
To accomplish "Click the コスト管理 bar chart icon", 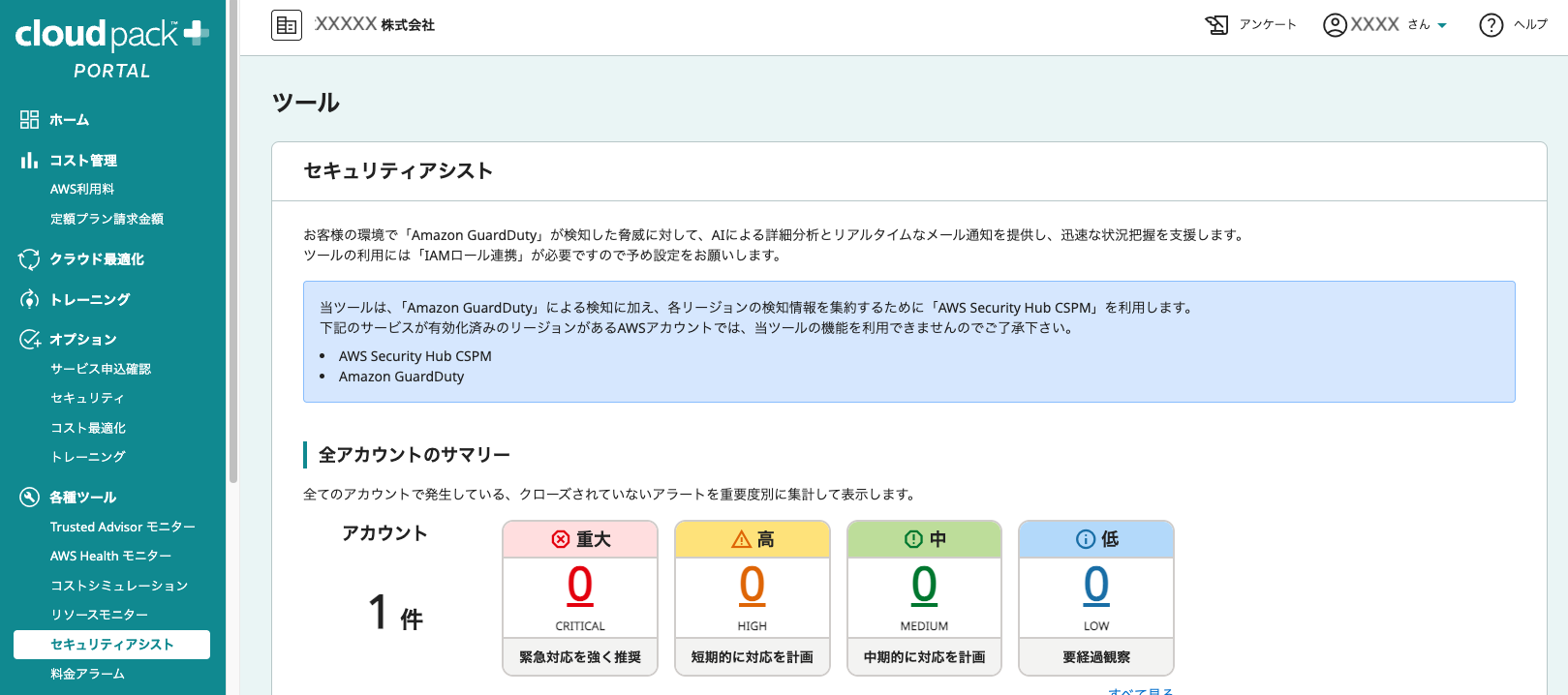I will [x=29, y=160].
